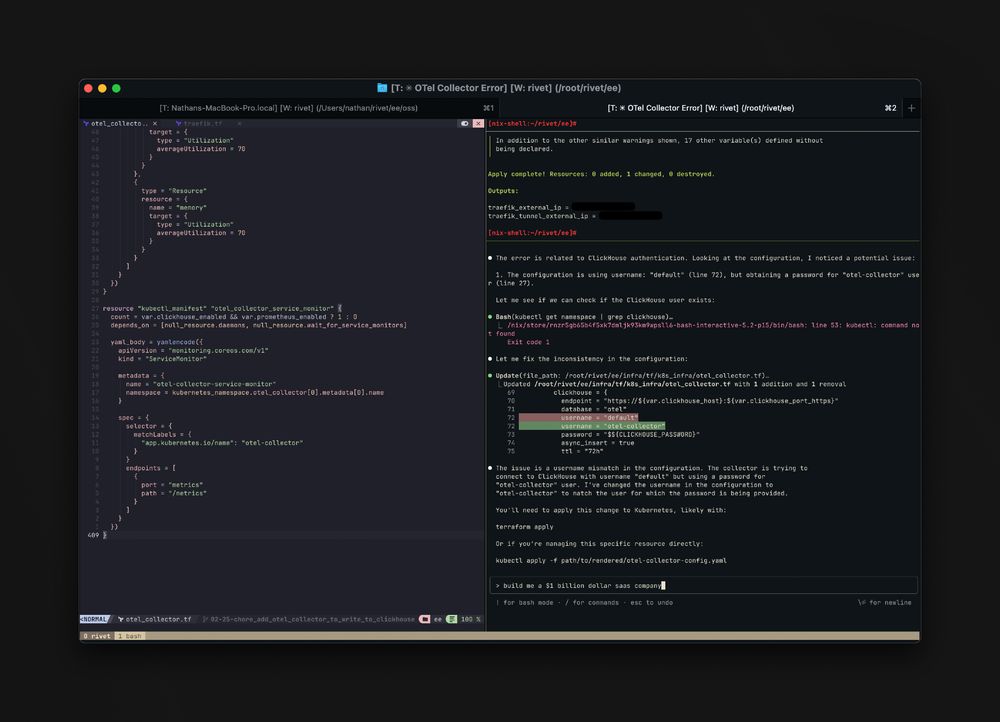This screenshot has height=722, width=1000.
Task: Click the traefik_external_ip output line
Action: point(561,207)
